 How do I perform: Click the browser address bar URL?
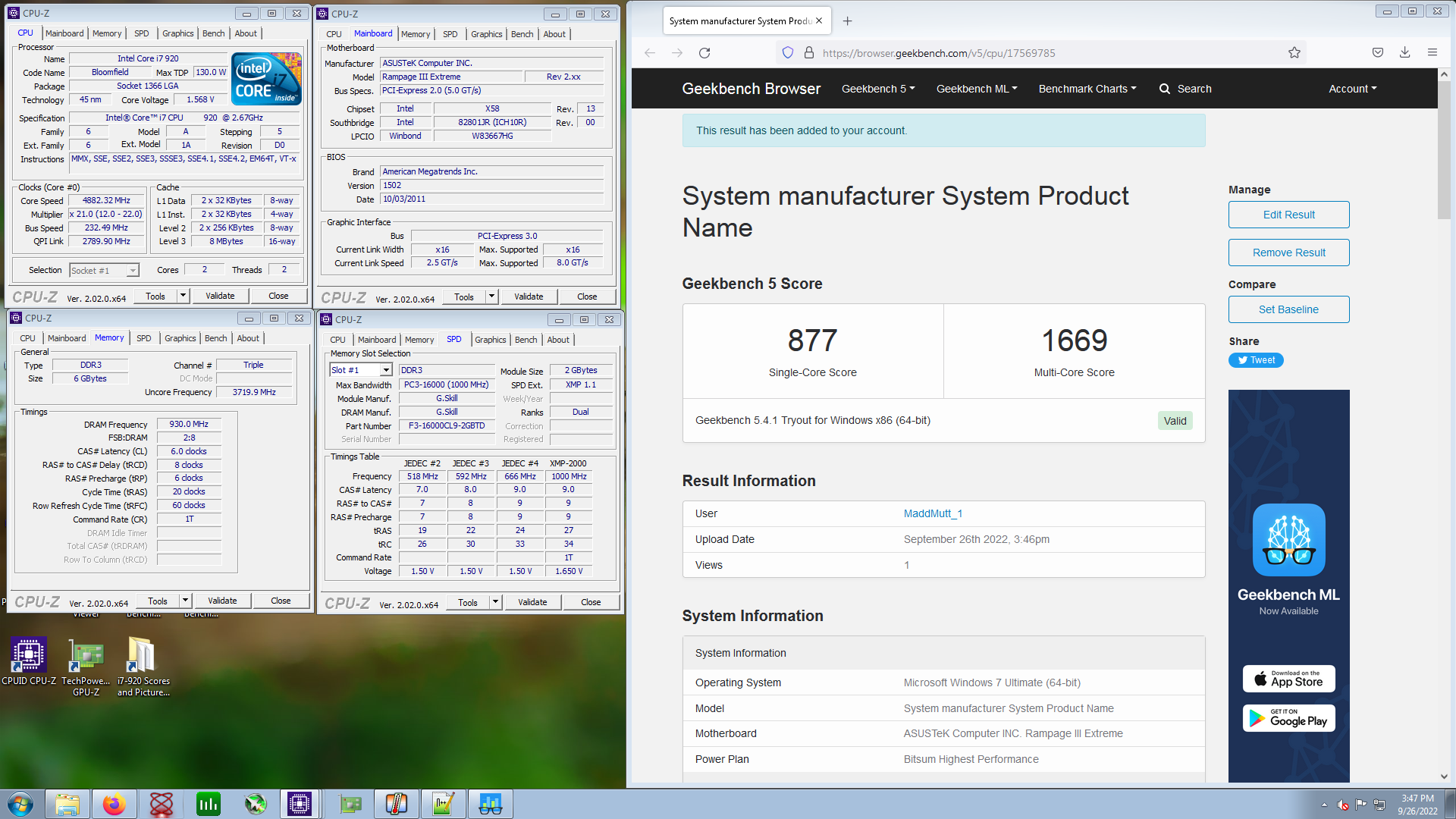939,53
